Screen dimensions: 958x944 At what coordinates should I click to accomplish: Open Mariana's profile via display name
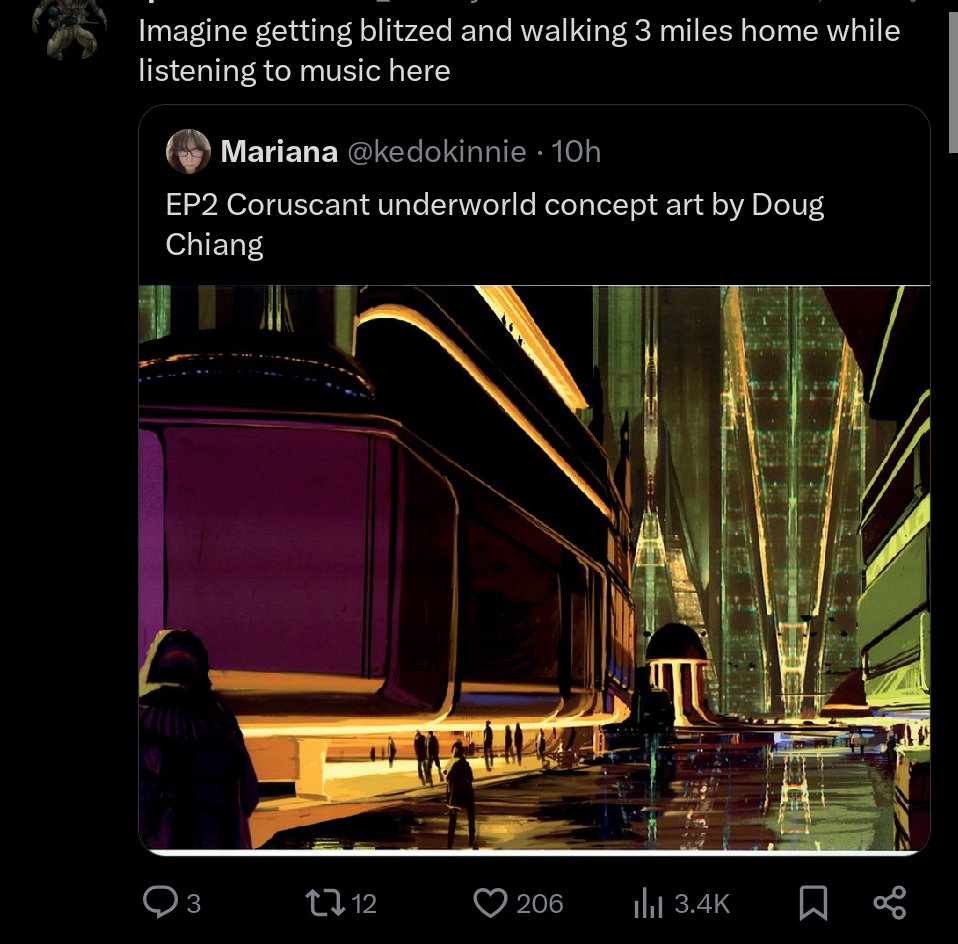pyautogui.click(x=279, y=152)
